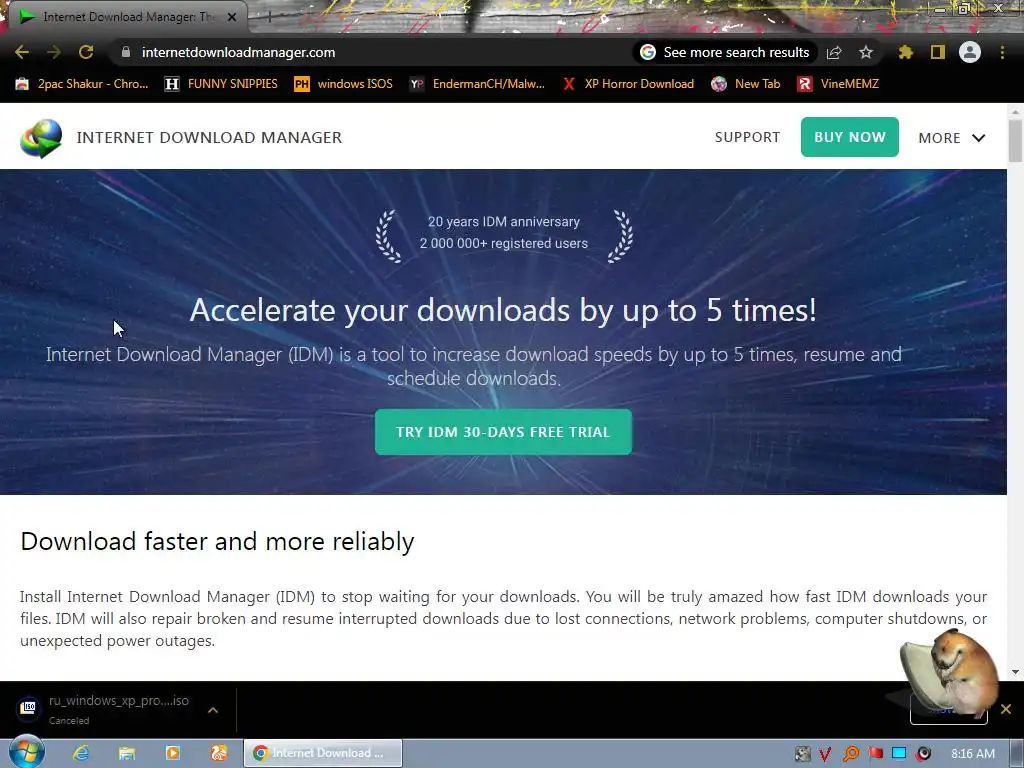Open the 'EndermanCH/Malw...' bookmark

pyautogui.click(x=477, y=84)
